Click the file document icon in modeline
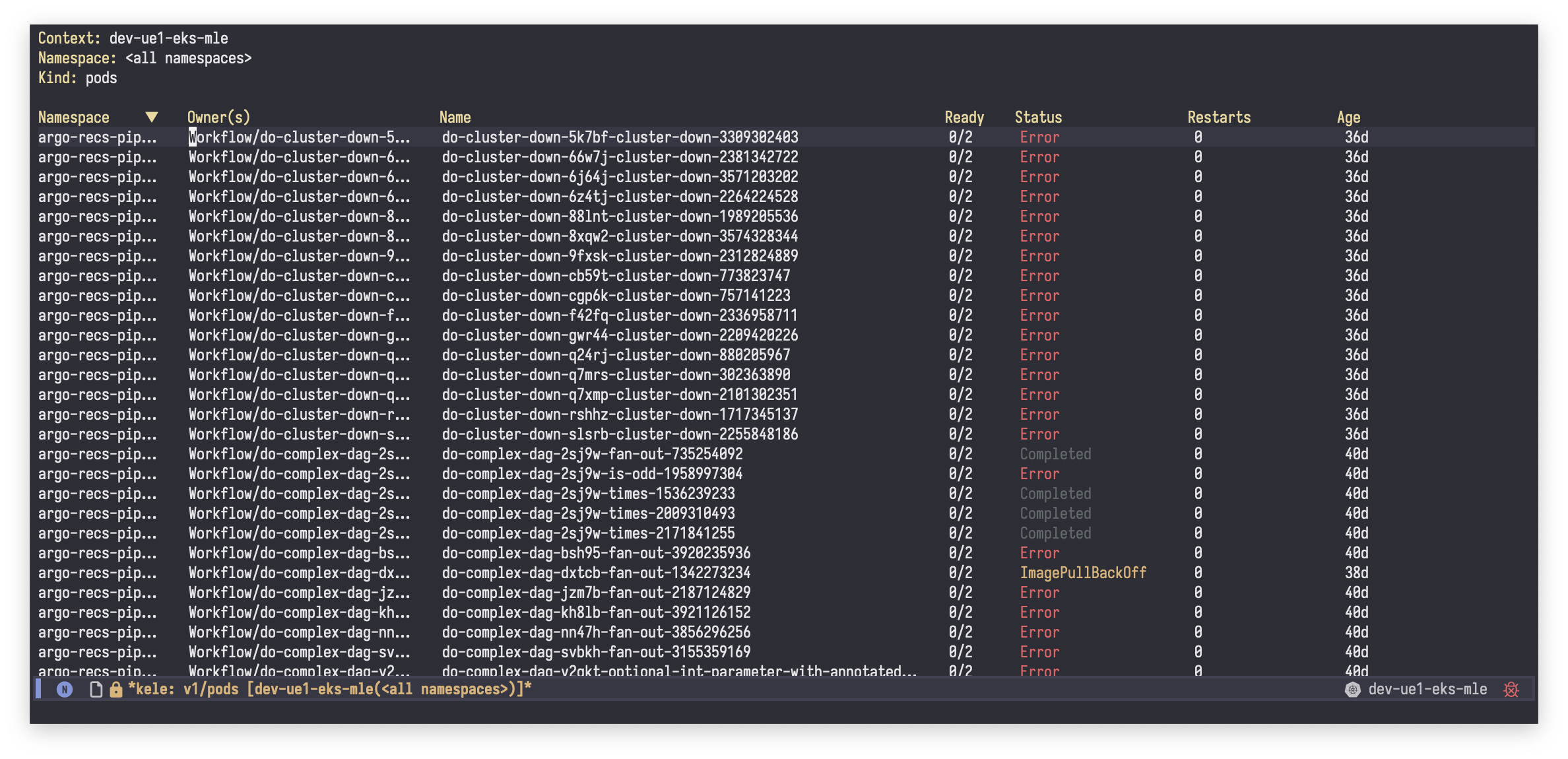The width and height of the screenshot is (1568, 759). (x=96, y=690)
